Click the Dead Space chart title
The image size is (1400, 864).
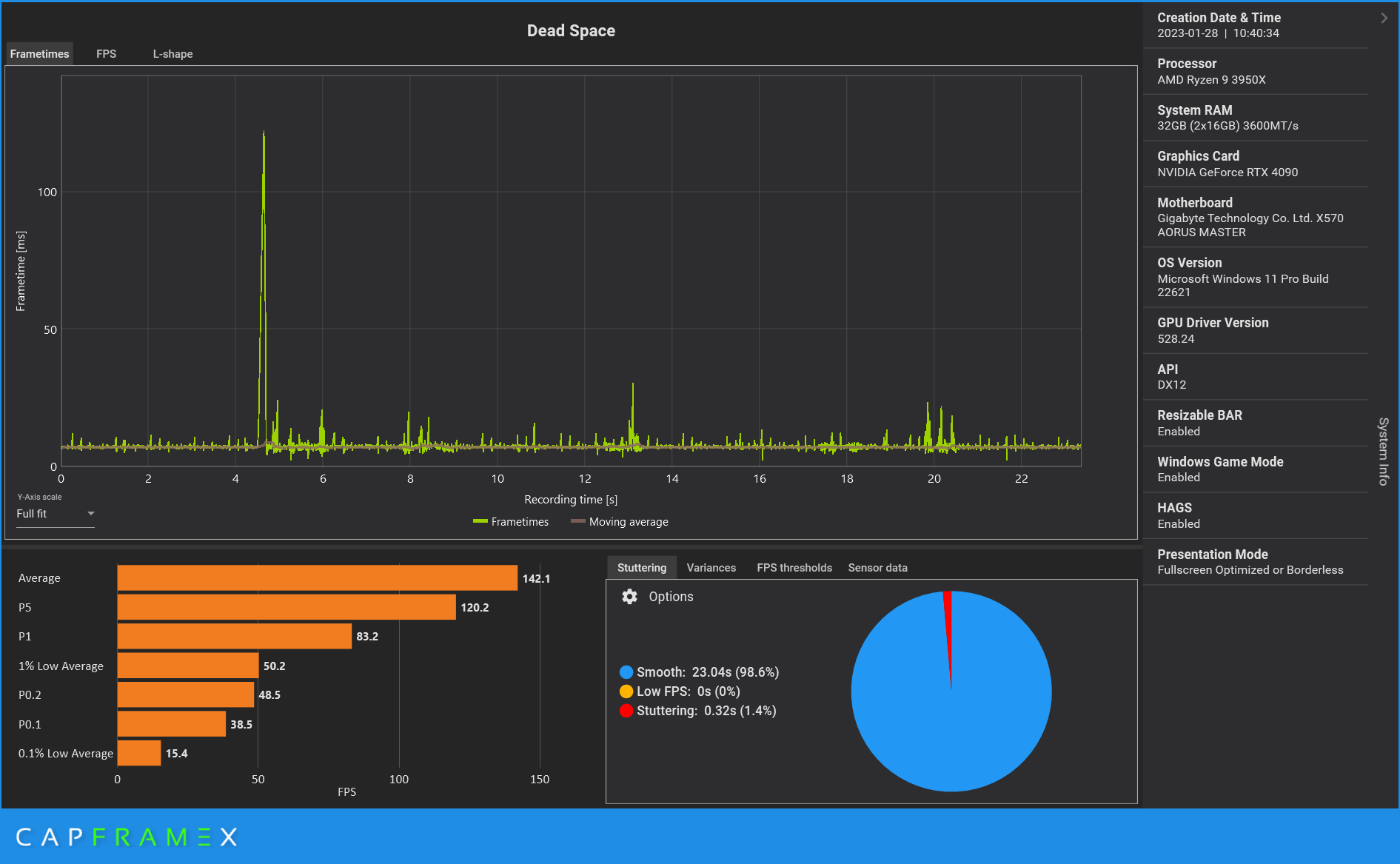coord(571,30)
